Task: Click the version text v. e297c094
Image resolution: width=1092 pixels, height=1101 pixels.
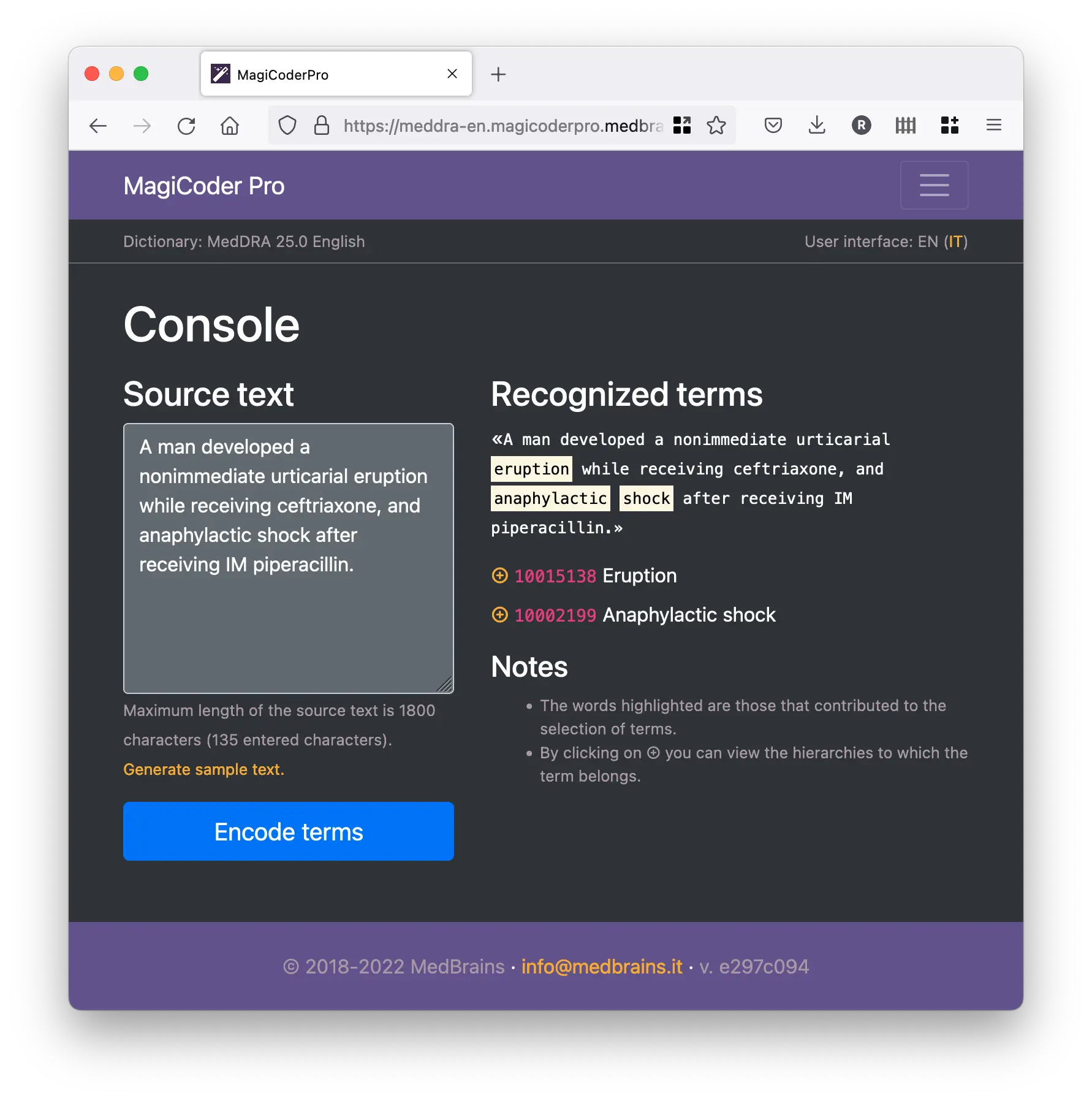Action: tap(754, 967)
